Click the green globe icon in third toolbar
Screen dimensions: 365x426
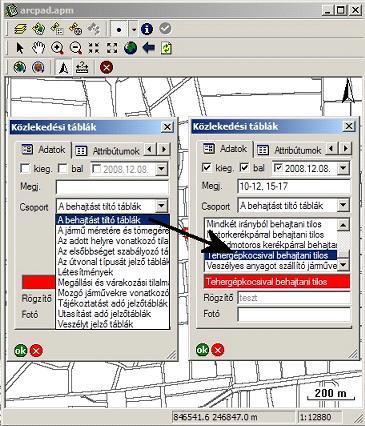pyautogui.click(x=20, y=67)
